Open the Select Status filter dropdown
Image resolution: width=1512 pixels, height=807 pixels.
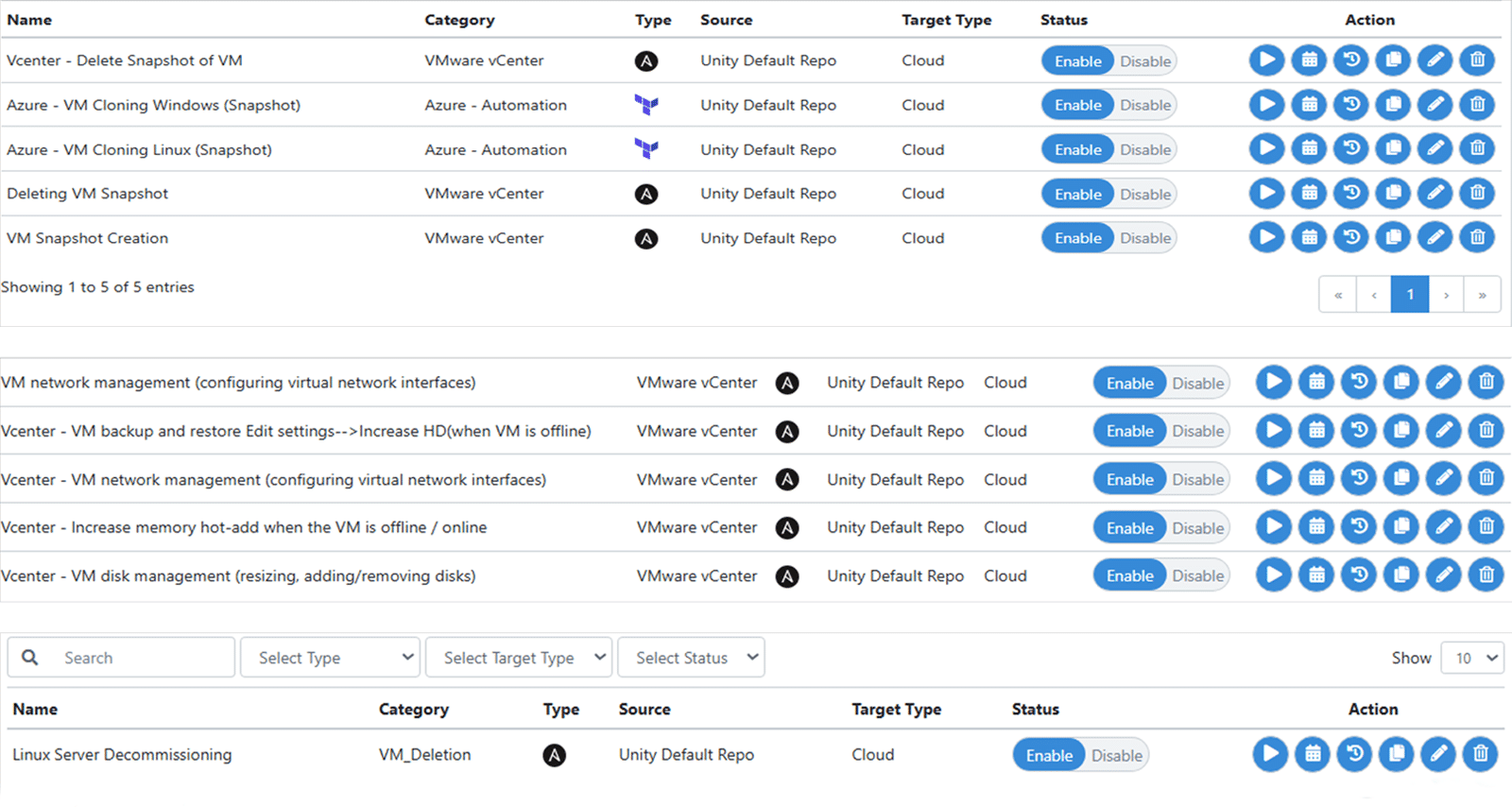tap(691, 658)
